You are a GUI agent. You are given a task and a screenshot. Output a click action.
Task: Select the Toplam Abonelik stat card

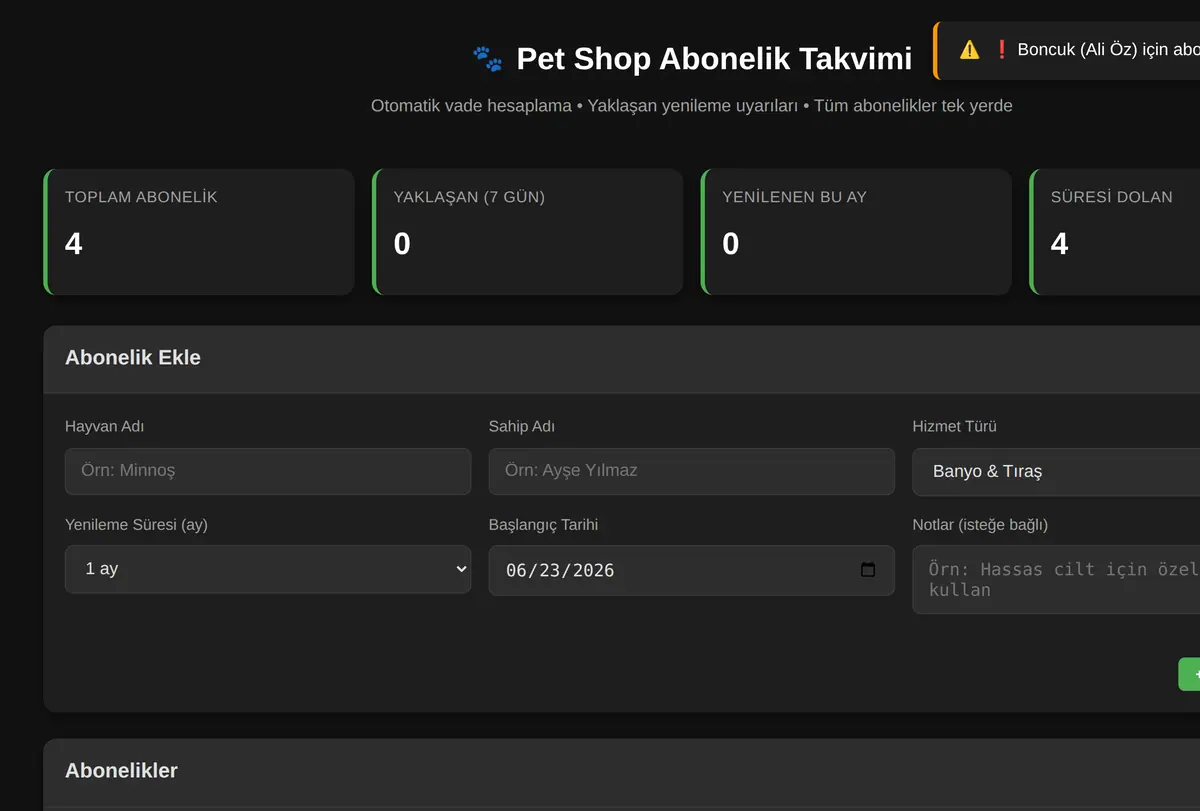pyautogui.click(x=199, y=232)
